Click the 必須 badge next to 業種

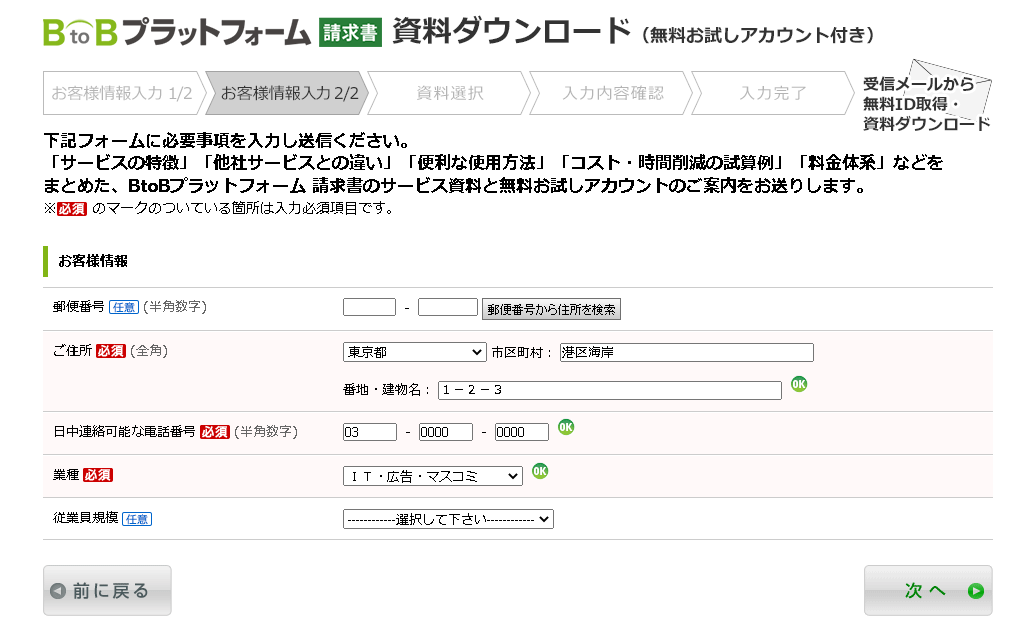[98, 476]
